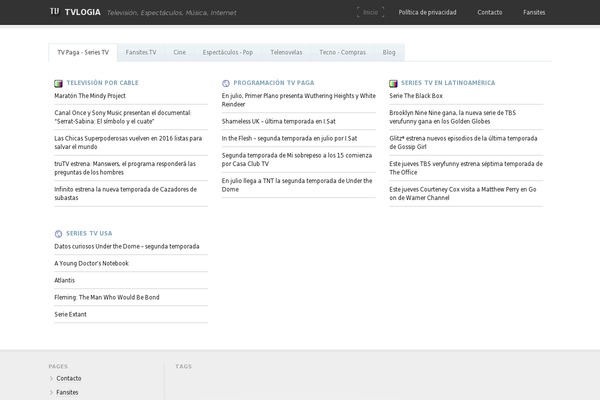Open Política de privacidad in top menu
This screenshot has height=400, width=600.
tap(428, 12)
